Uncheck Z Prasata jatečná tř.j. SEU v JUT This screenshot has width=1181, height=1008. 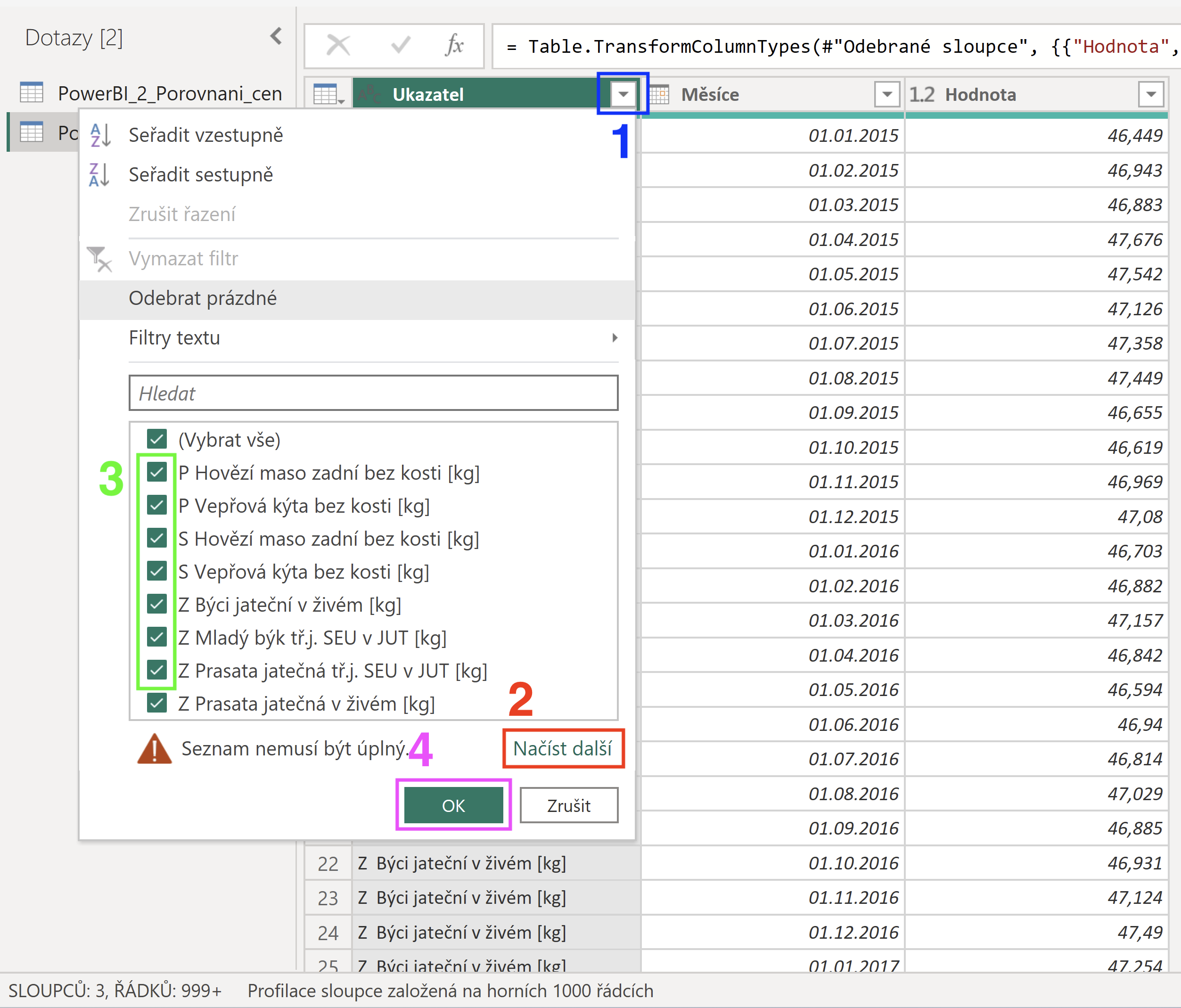click(157, 670)
